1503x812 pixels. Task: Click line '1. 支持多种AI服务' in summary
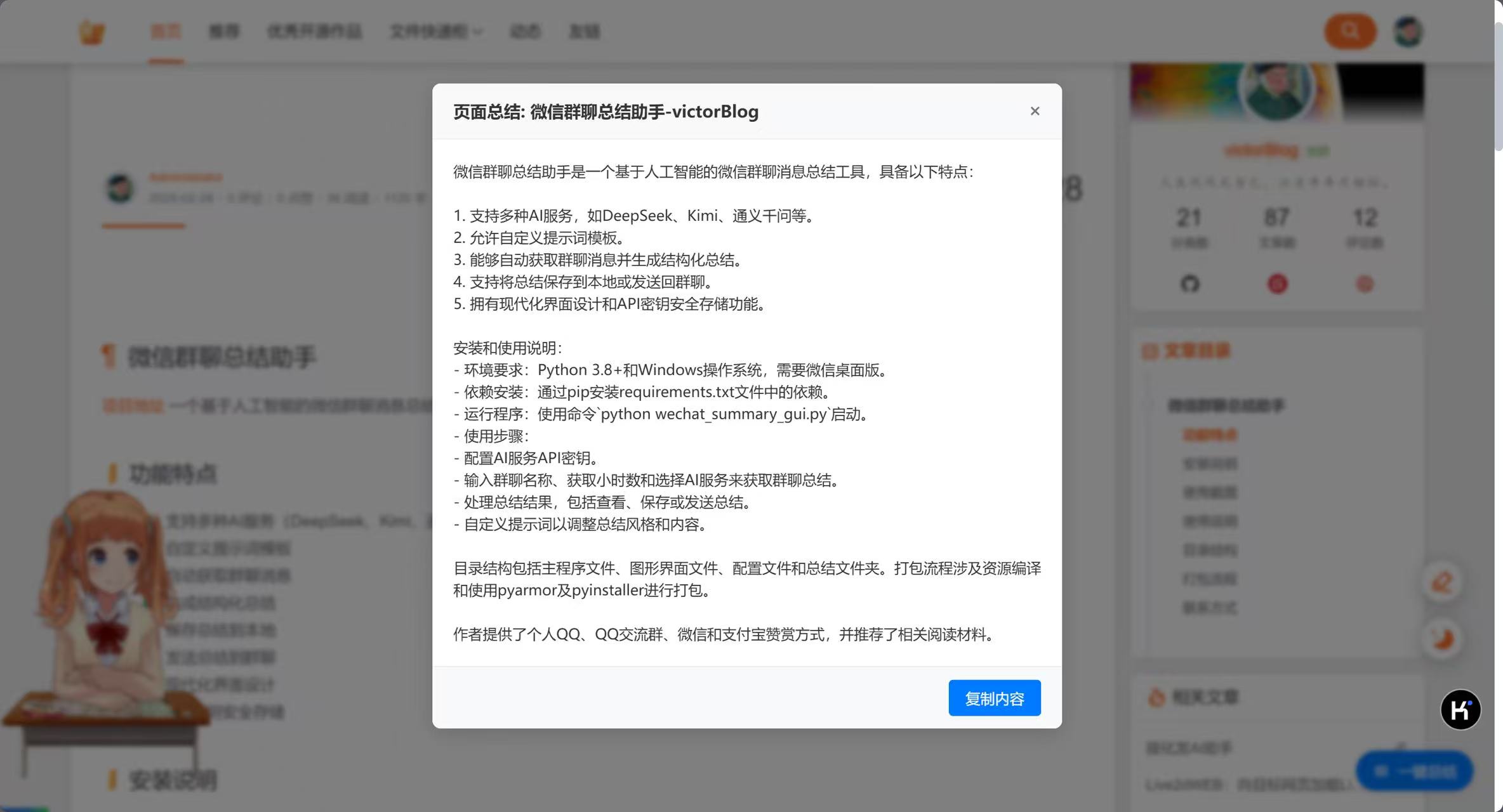click(634, 216)
